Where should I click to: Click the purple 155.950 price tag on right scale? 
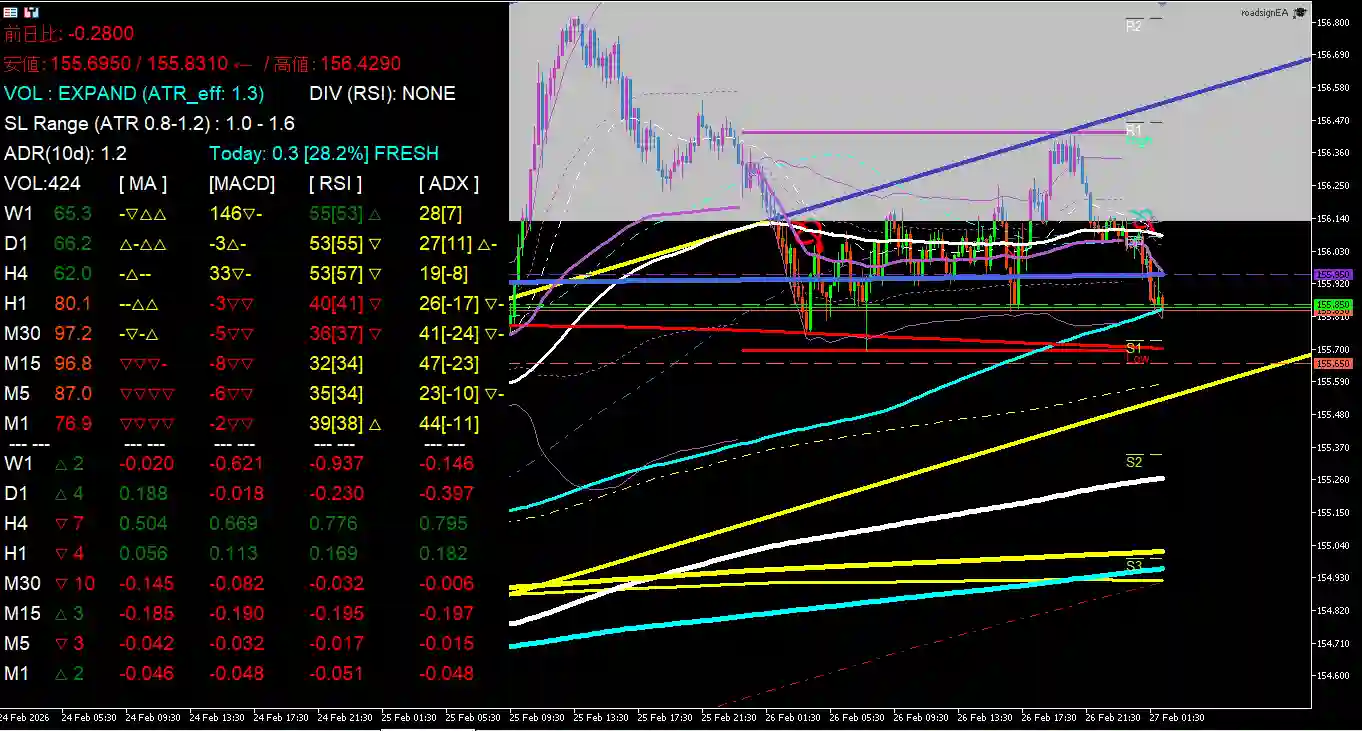1332,273
